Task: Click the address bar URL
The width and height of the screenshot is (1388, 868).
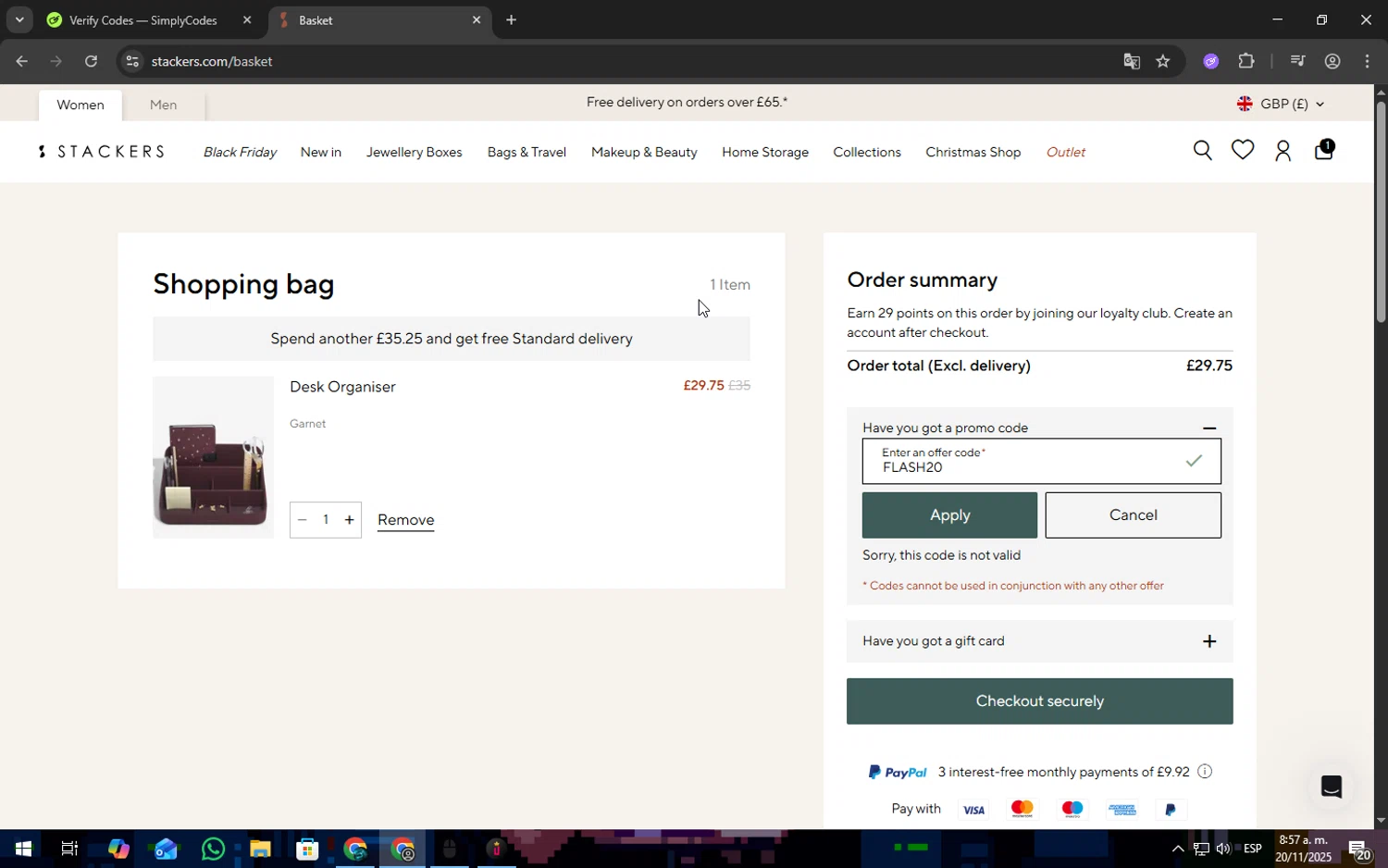Action: point(212,61)
